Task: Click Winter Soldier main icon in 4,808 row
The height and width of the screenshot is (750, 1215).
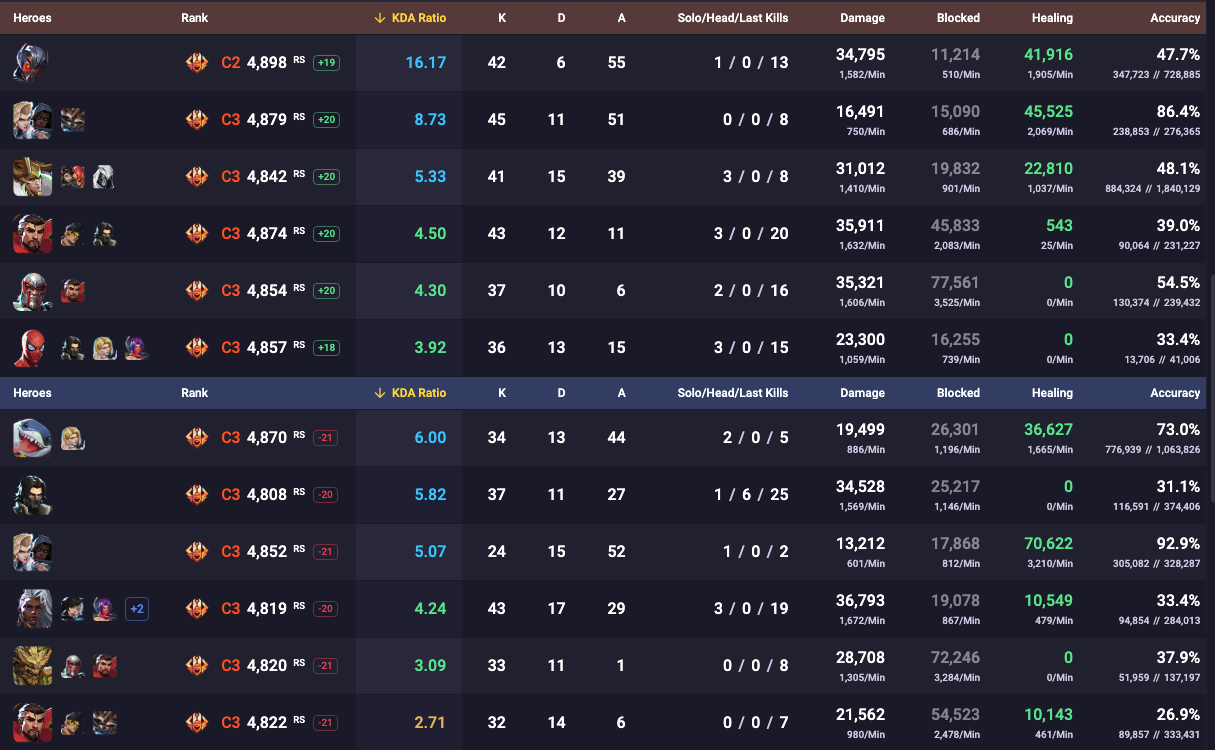Action: coord(32,495)
